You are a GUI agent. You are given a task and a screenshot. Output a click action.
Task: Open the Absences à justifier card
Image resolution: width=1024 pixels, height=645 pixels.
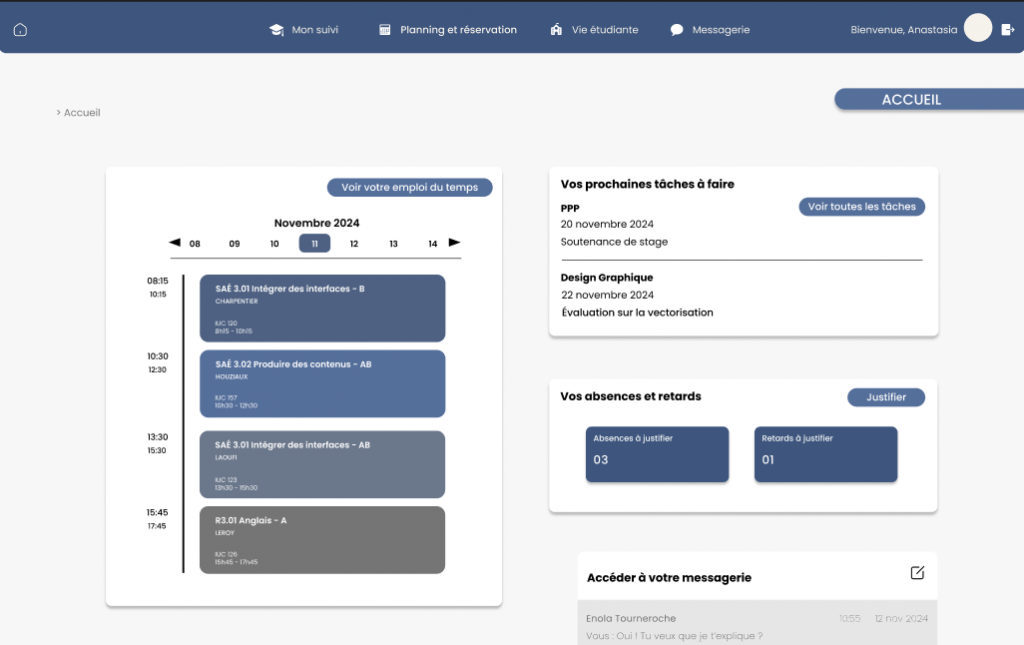tap(657, 455)
